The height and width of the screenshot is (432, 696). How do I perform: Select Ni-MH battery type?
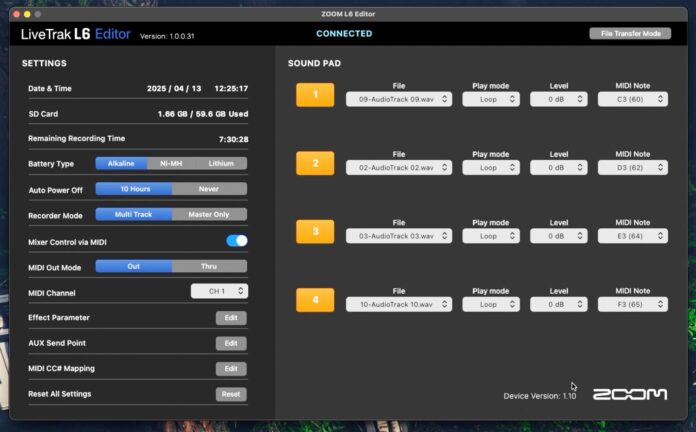coord(171,163)
